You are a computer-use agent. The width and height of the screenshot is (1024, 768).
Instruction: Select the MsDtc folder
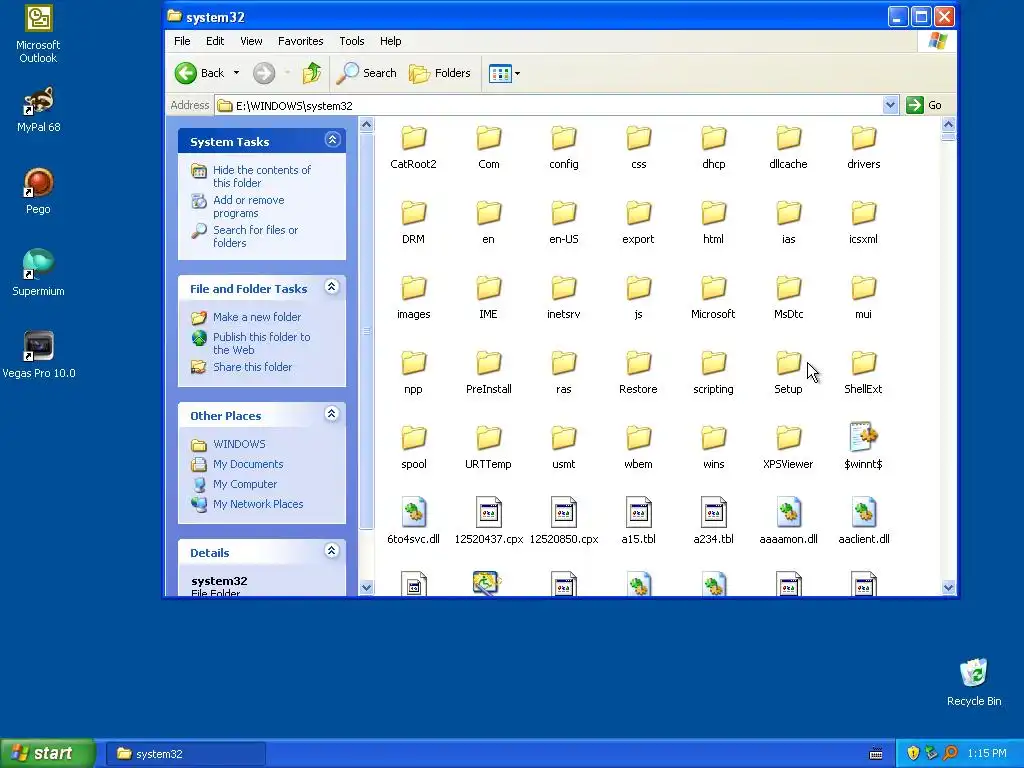pos(788,298)
